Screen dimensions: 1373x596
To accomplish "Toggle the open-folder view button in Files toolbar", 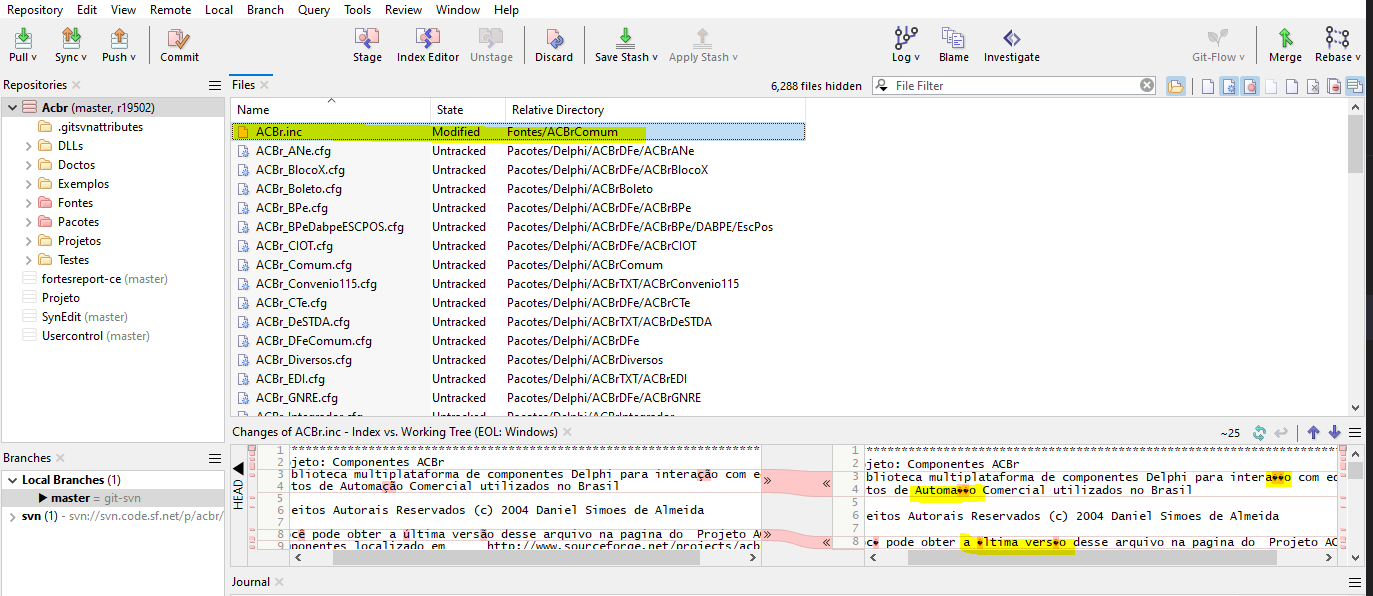I will [1176, 86].
